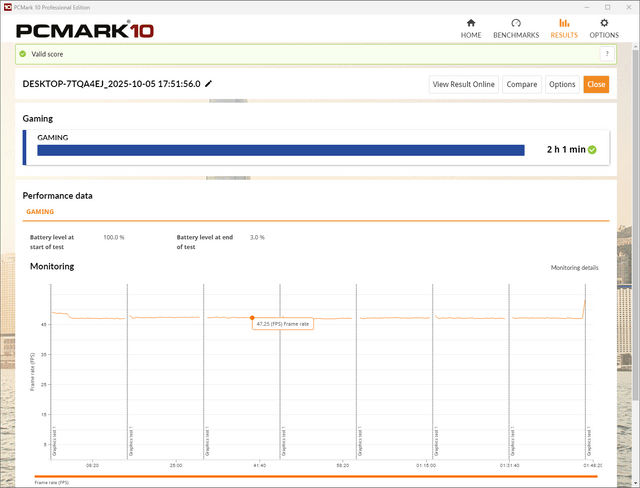Open the result Options button

[562, 84]
